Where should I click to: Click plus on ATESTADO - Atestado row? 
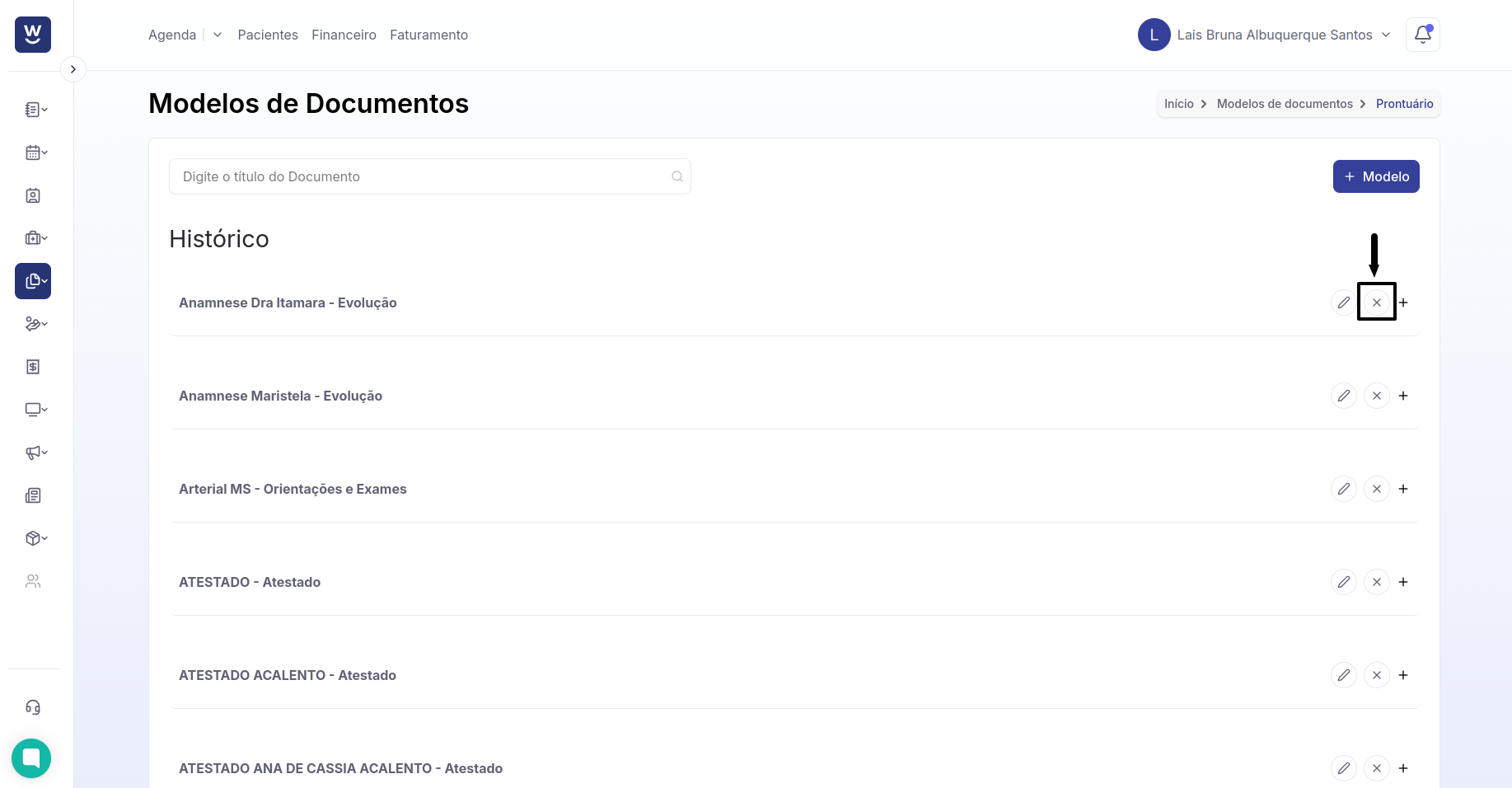coord(1403,582)
